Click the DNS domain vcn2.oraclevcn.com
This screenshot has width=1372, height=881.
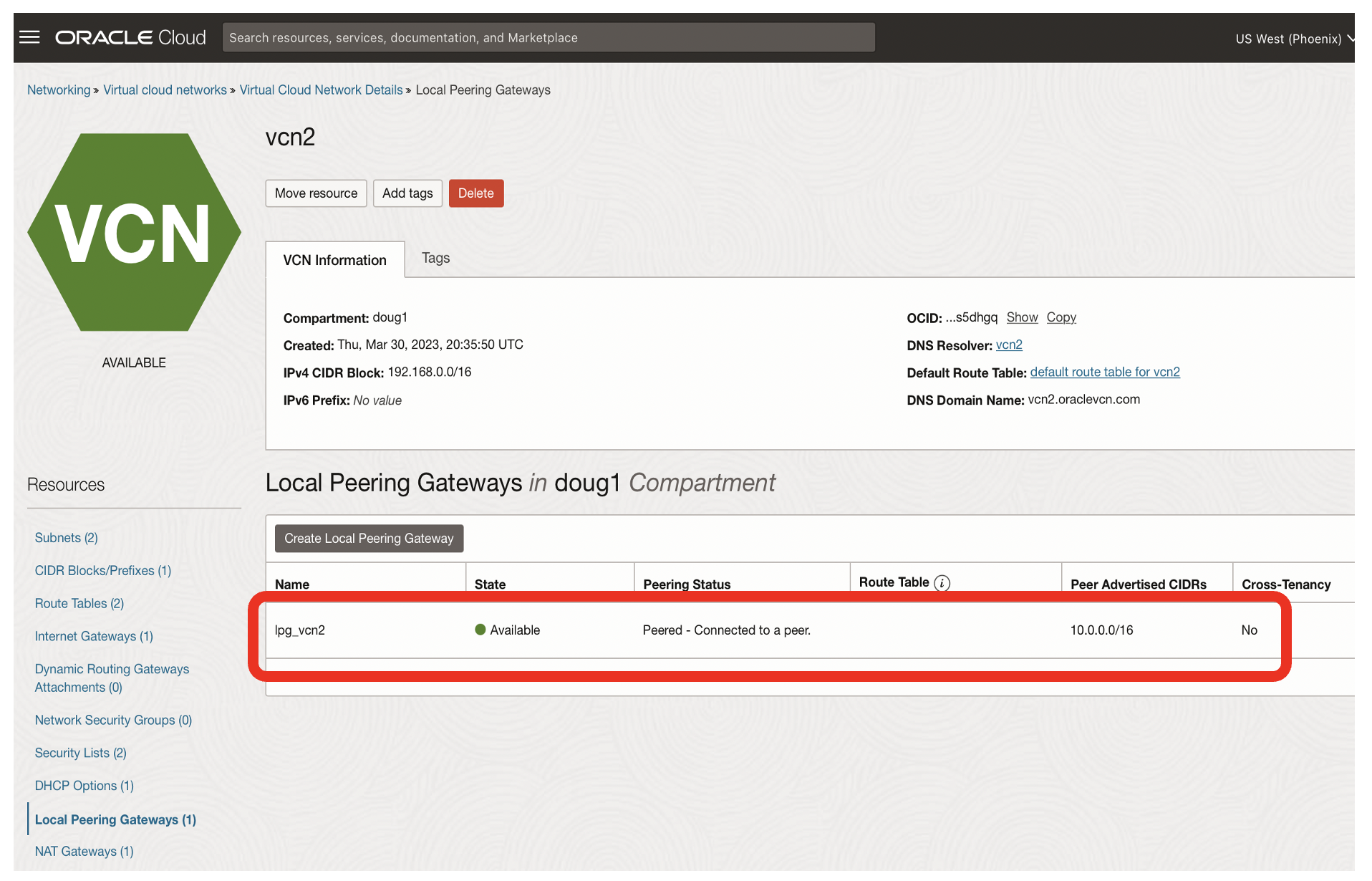pyautogui.click(x=1084, y=399)
